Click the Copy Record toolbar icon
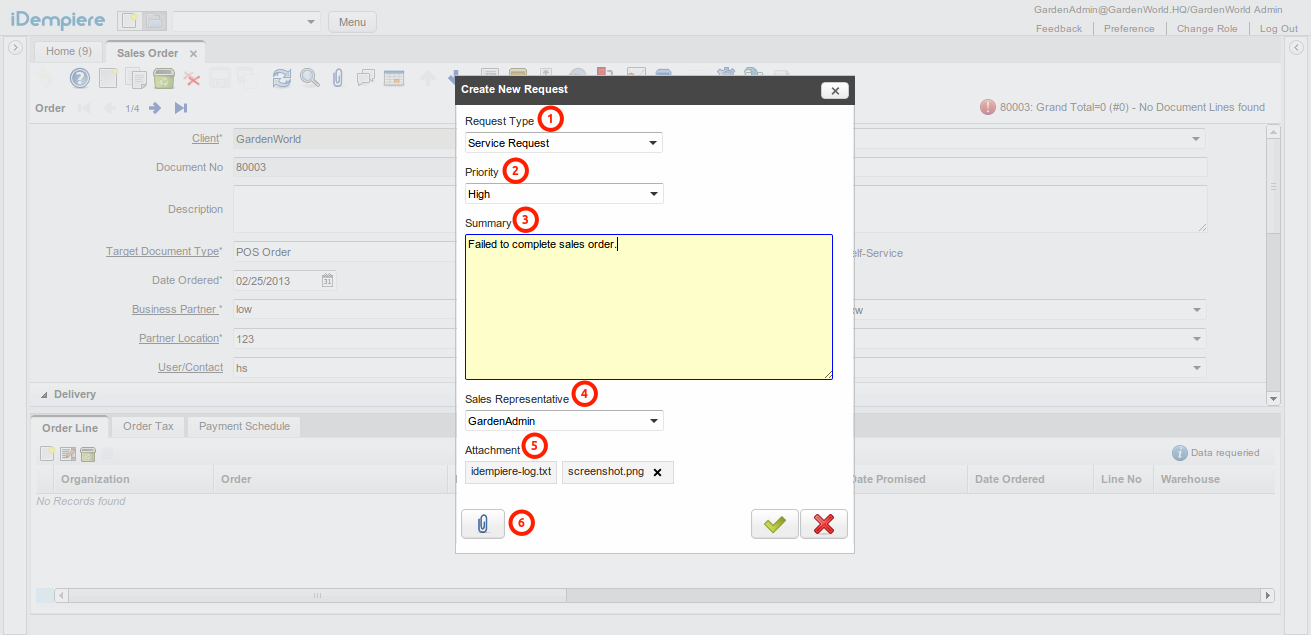 point(136,77)
